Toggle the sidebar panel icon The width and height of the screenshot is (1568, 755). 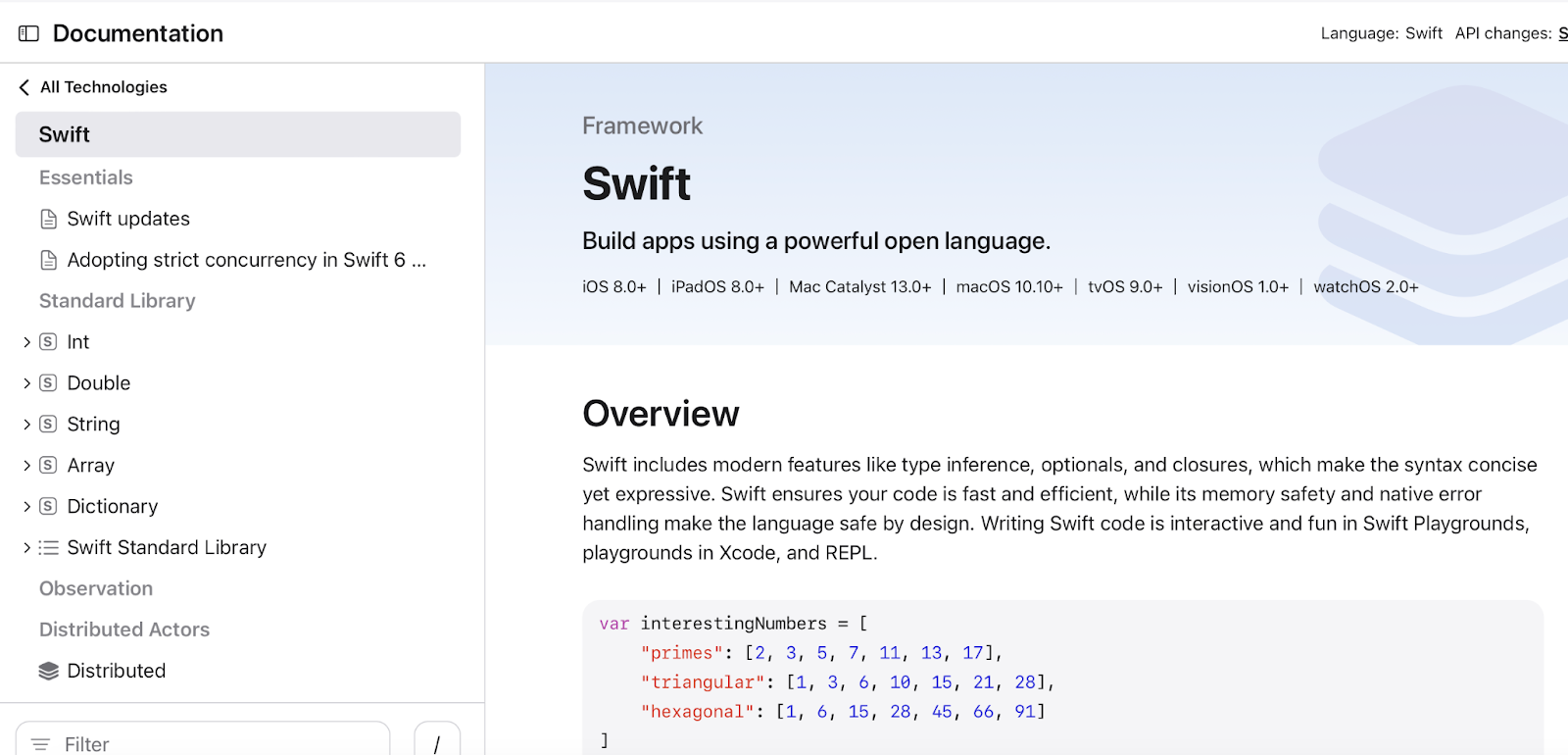point(28,33)
